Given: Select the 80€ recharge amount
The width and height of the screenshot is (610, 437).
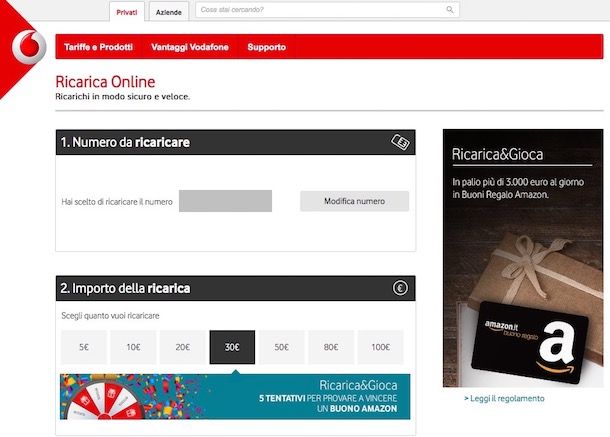Looking at the screenshot, I should [331, 347].
